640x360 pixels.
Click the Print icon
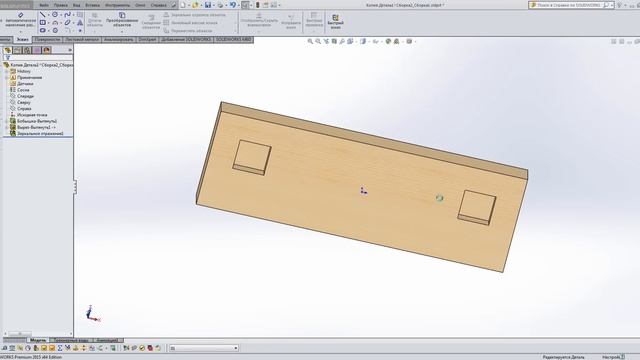pyautogui.click(x=220, y=5)
